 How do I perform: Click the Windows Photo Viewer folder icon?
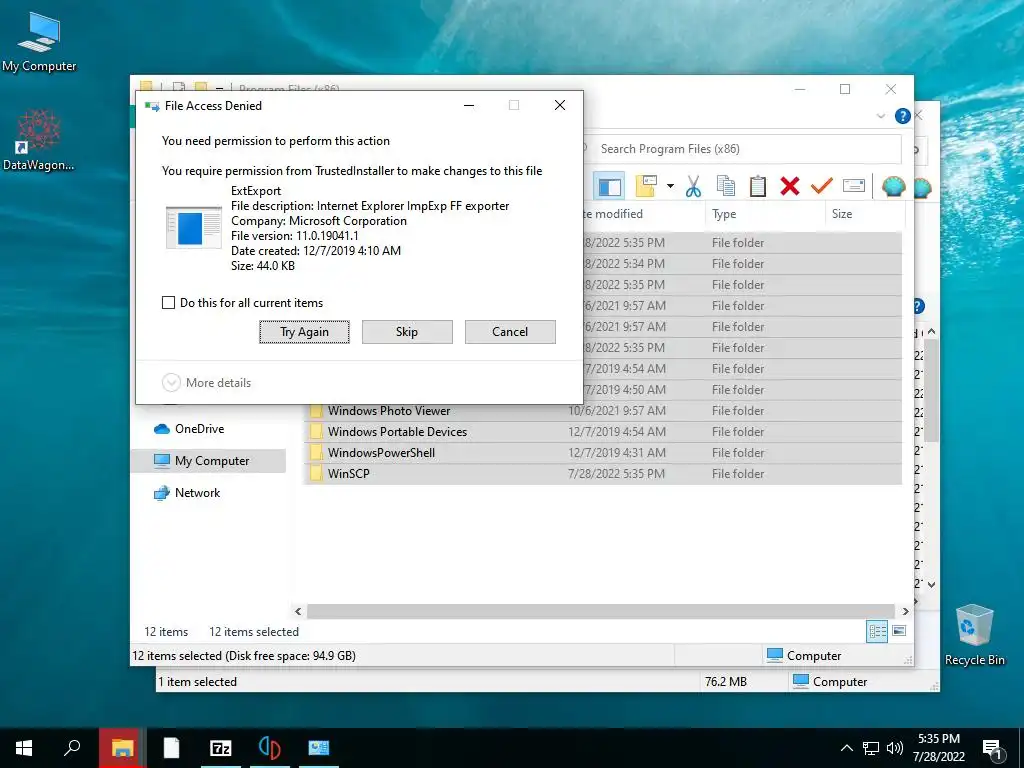click(316, 411)
